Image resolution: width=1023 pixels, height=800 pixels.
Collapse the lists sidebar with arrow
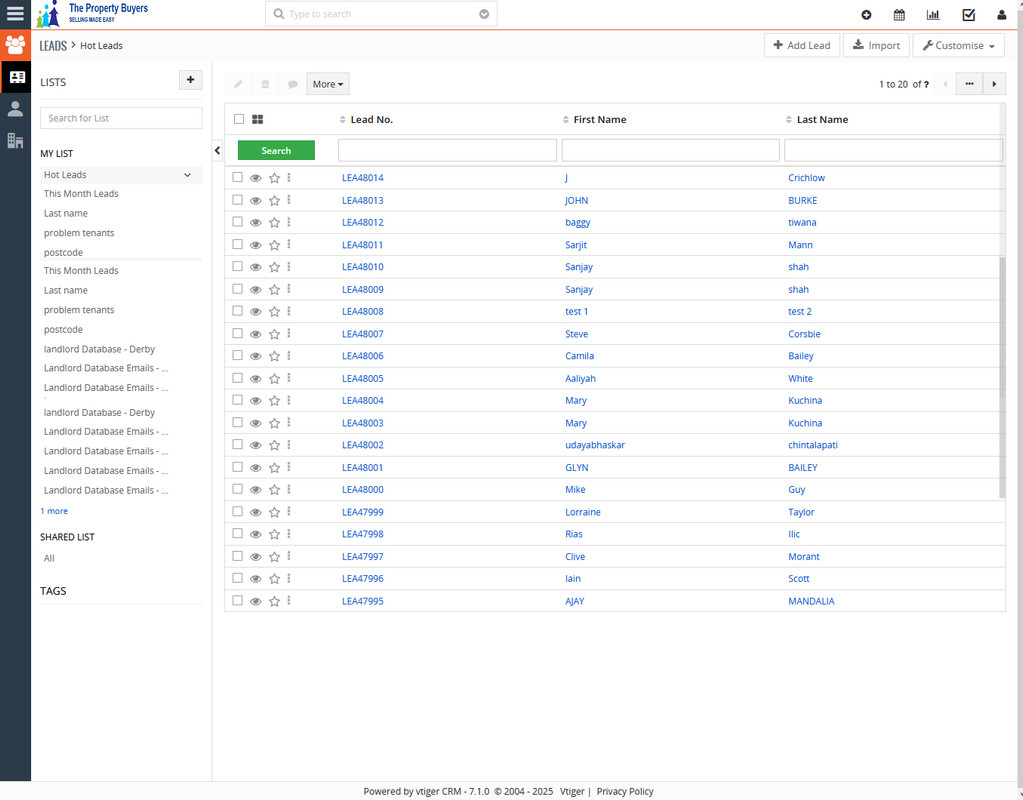tap(218, 150)
